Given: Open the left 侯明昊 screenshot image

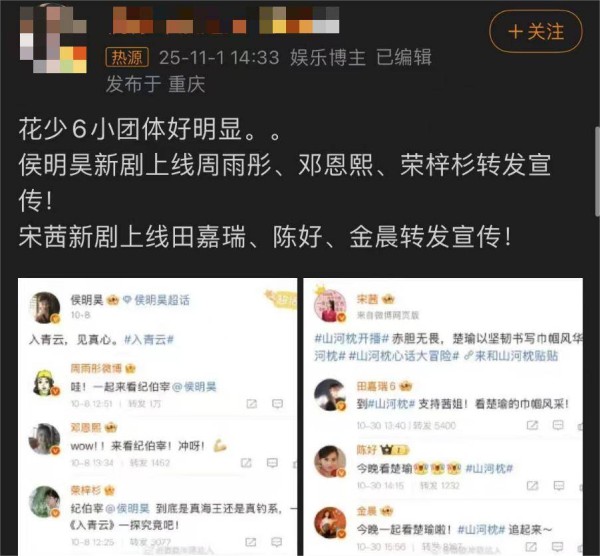Looking at the screenshot, I should click(x=157, y=416).
